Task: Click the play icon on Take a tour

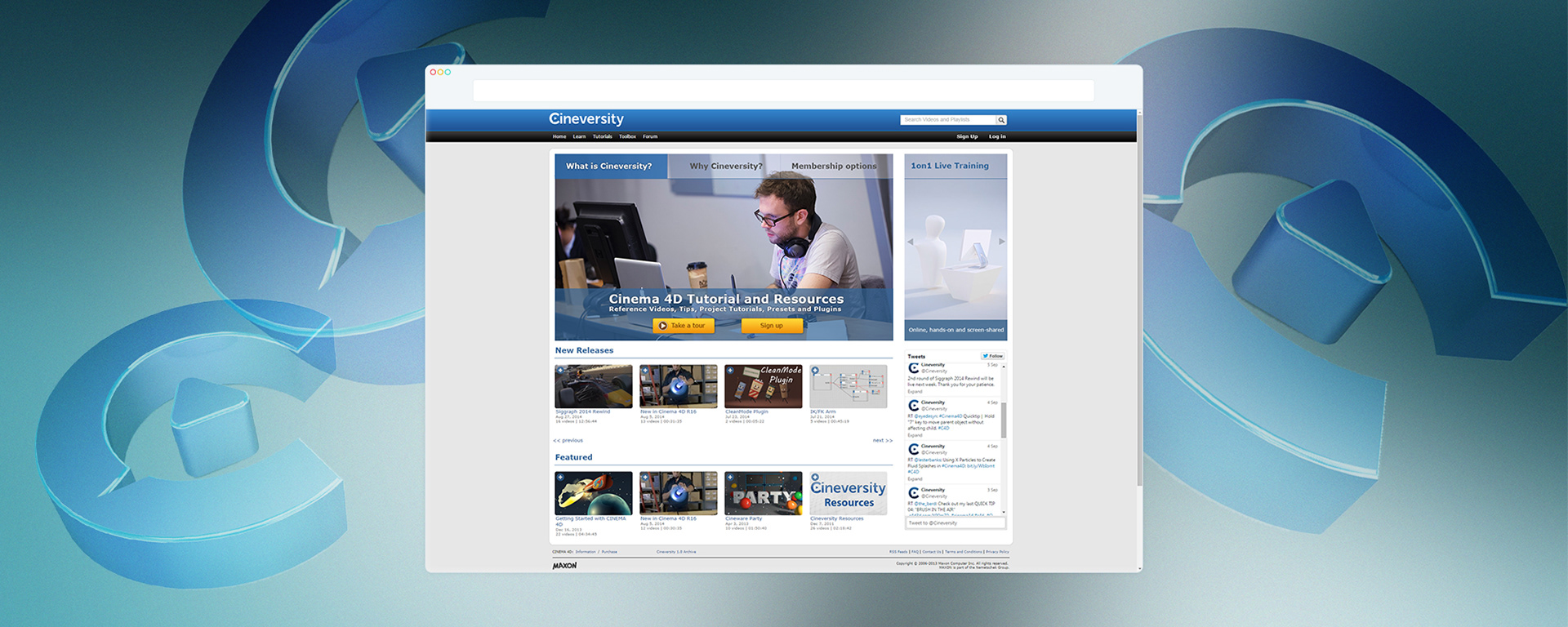Action: (x=663, y=326)
